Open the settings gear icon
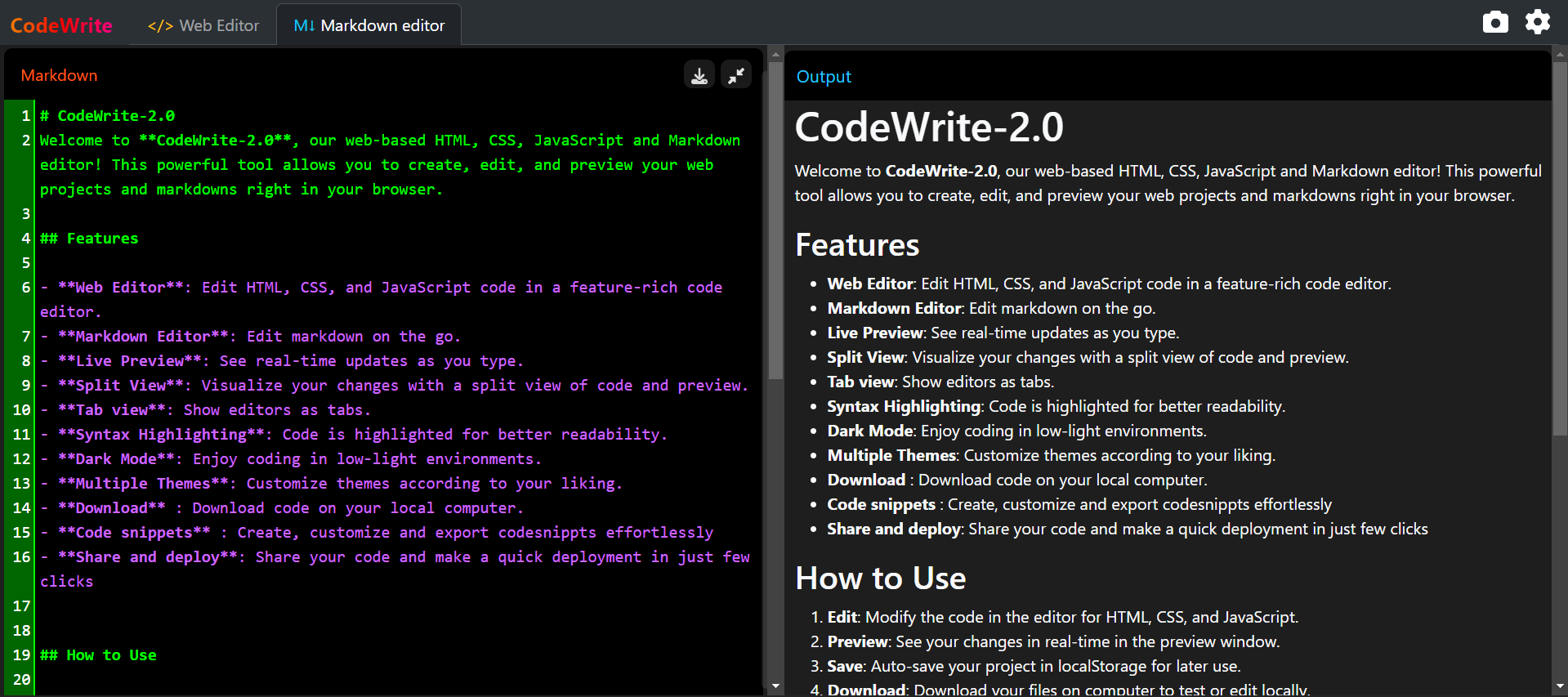 point(1538,22)
